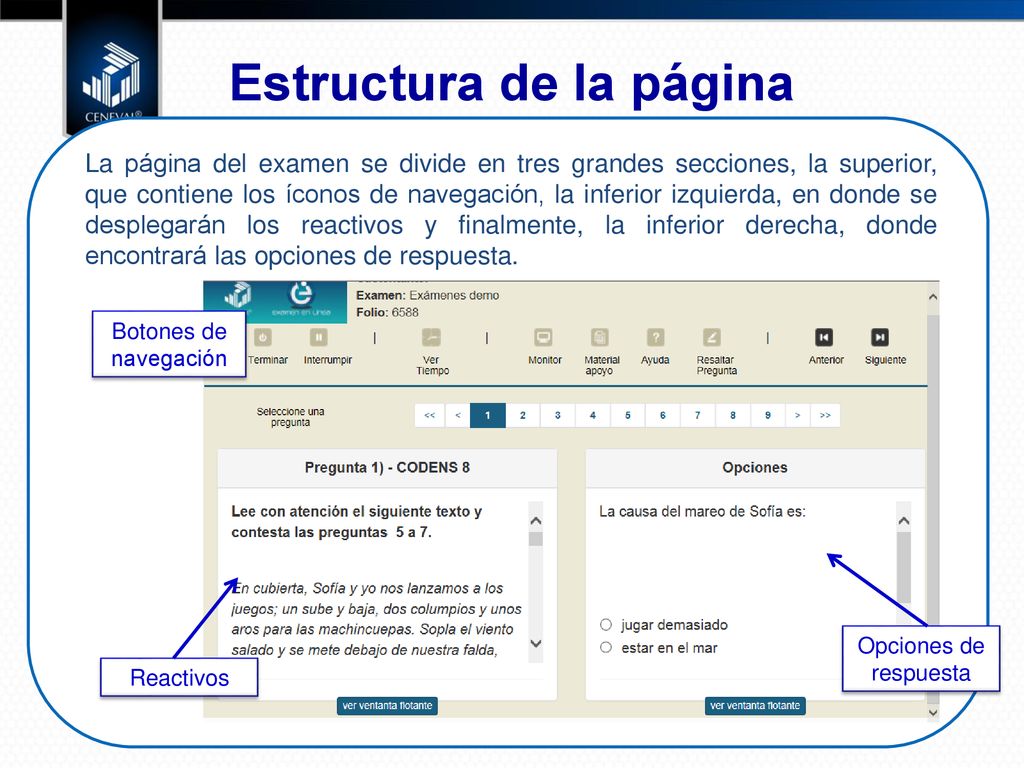Click the Ceneval logo in exam header

[x=237, y=295]
